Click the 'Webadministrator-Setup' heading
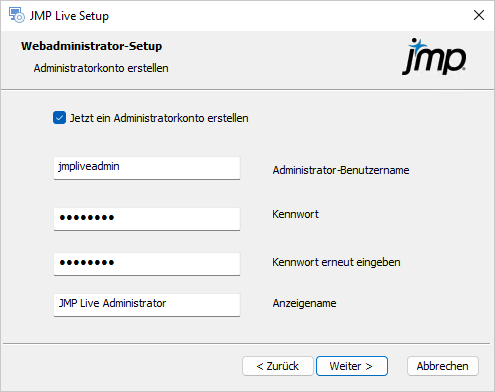 click(92, 46)
